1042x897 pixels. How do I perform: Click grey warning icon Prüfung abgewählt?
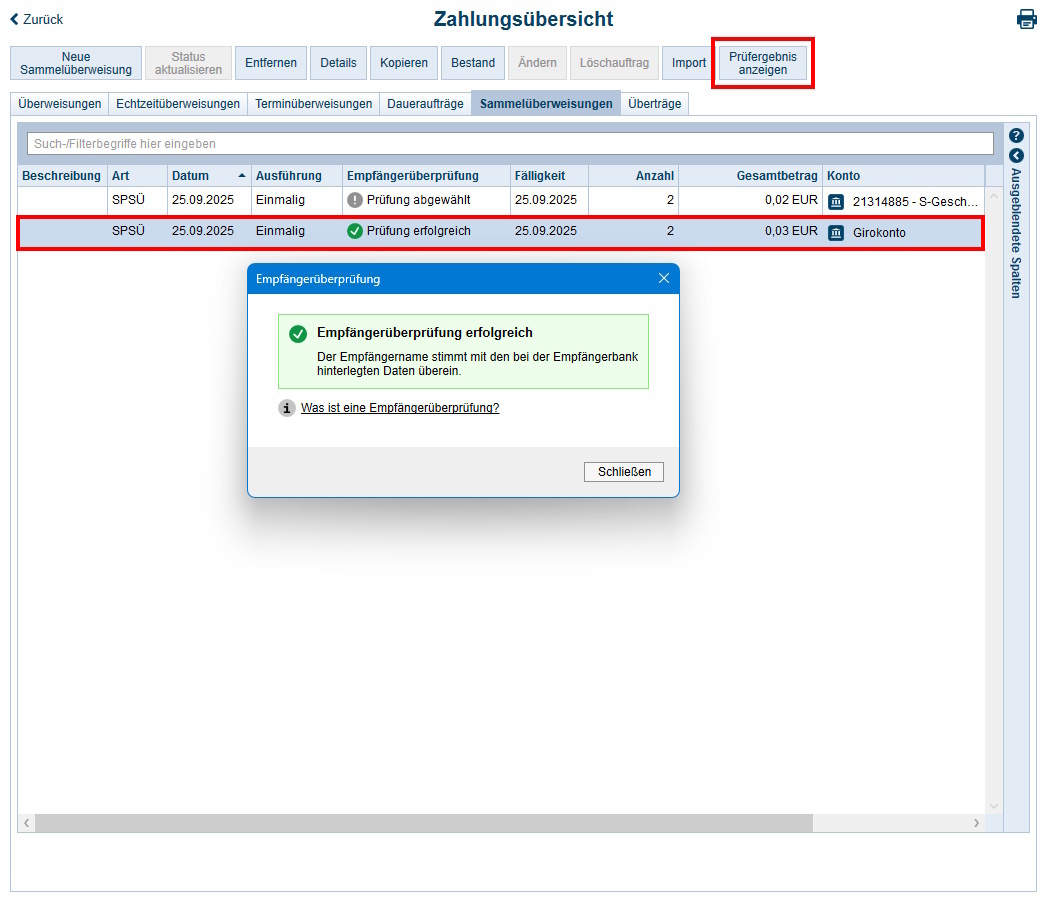click(x=354, y=200)
